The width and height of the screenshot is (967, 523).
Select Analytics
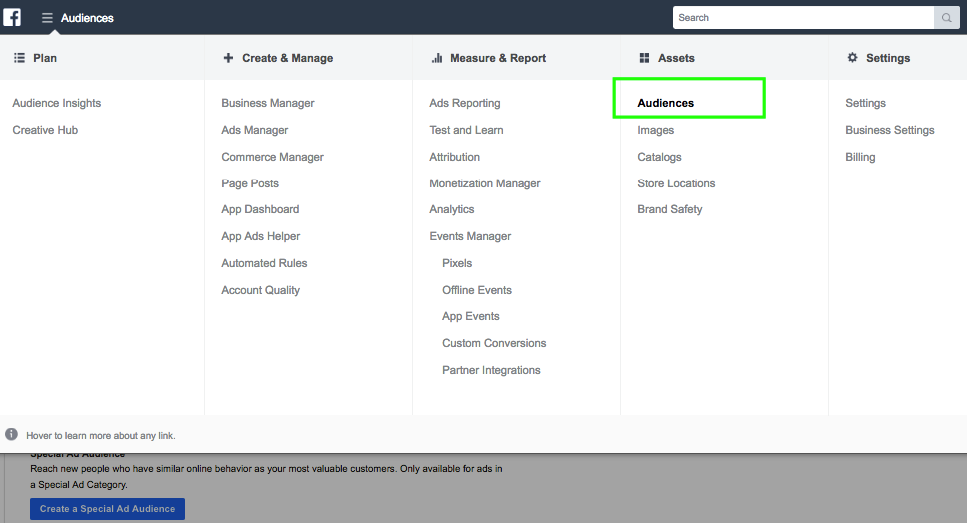(451, 209)
